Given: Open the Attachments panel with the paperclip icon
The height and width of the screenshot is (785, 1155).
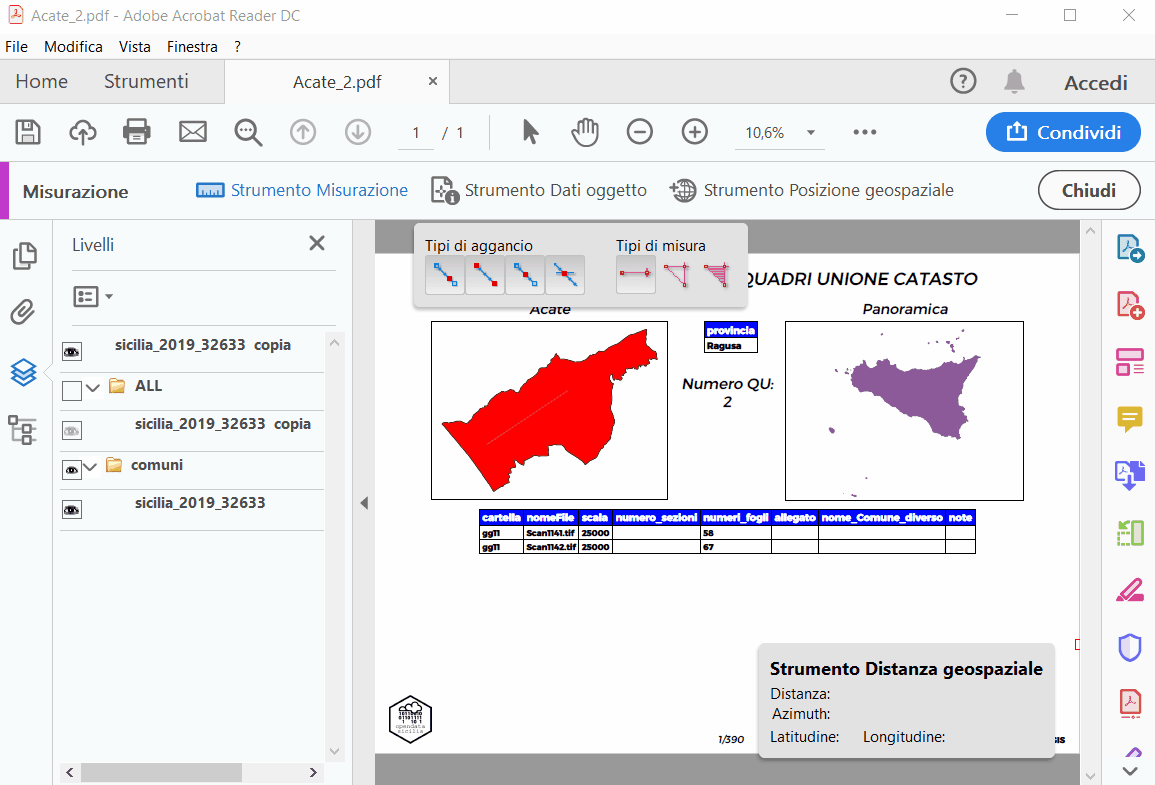Looking at the screenshot, I should (x=25, y=312).
